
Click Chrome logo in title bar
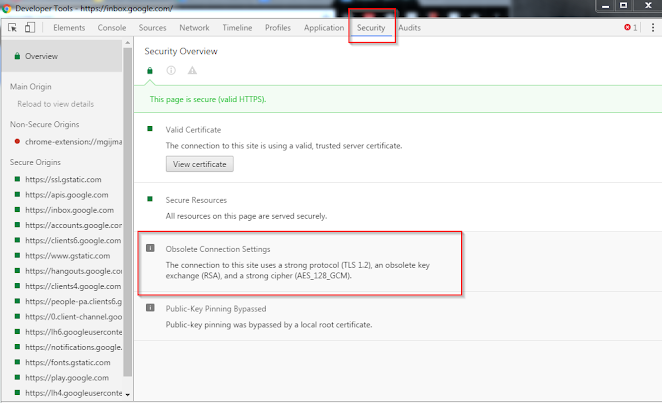[x=6, y=8]
